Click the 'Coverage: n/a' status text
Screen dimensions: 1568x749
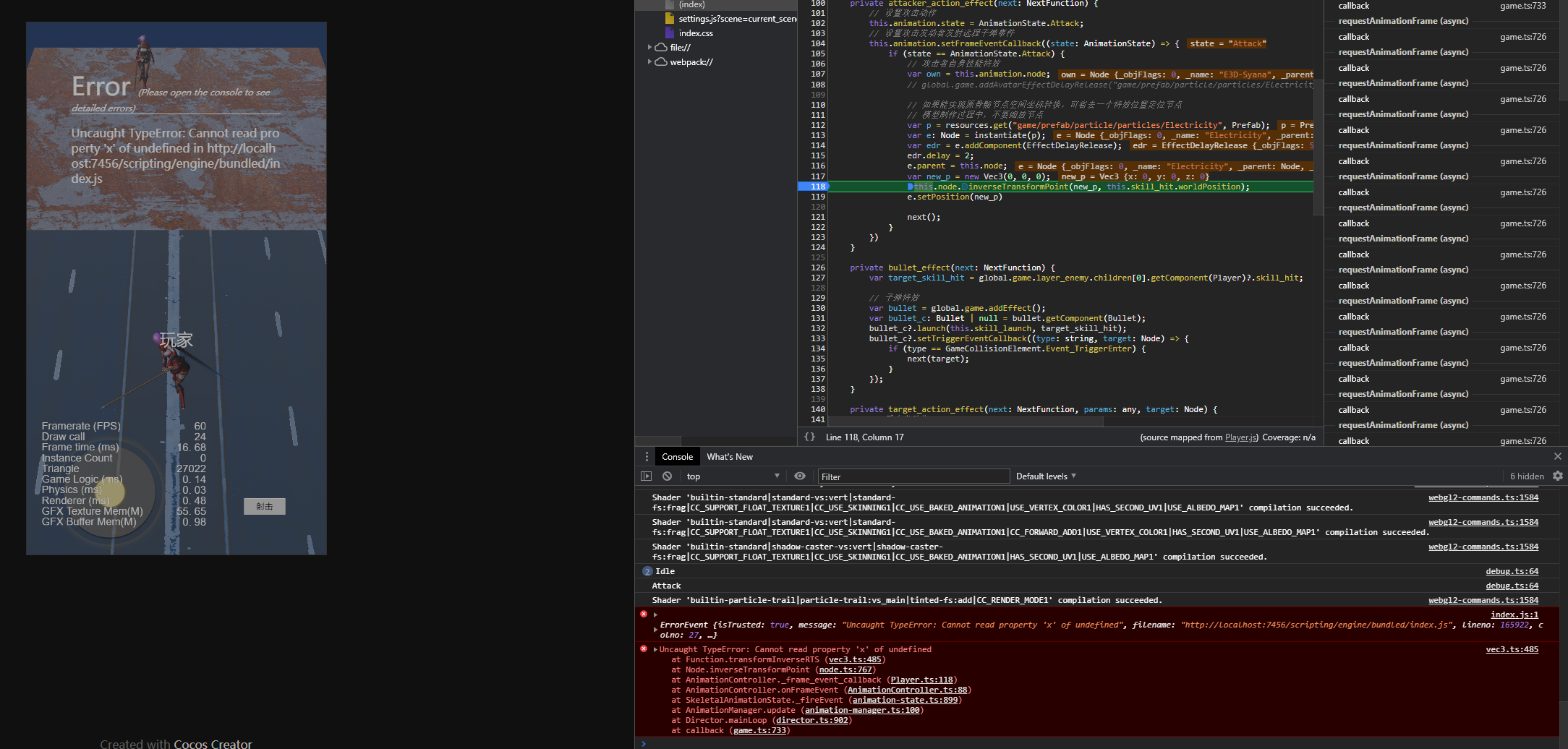point(1289,437)
